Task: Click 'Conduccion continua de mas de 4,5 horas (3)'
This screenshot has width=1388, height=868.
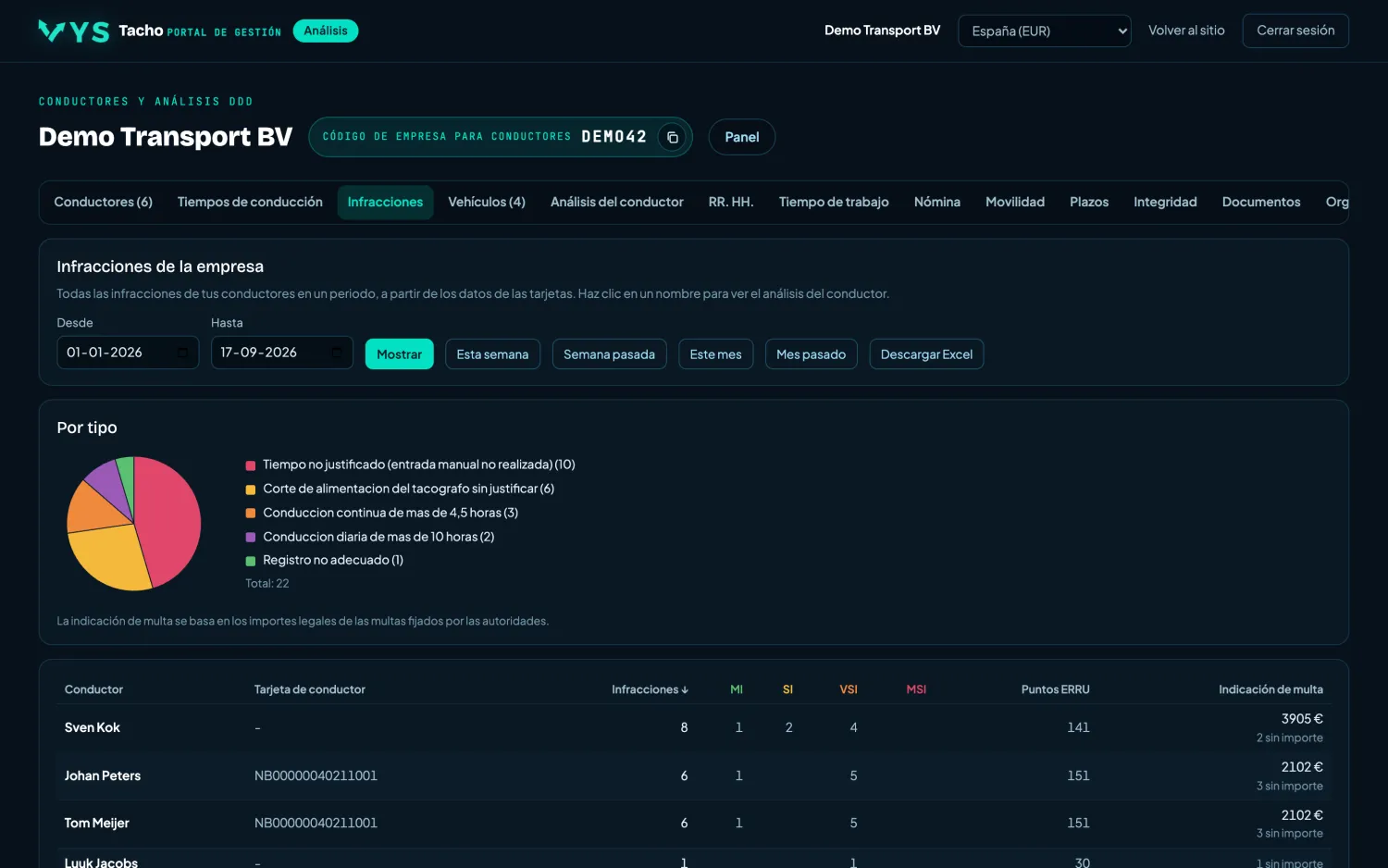Action: [390, 513]
